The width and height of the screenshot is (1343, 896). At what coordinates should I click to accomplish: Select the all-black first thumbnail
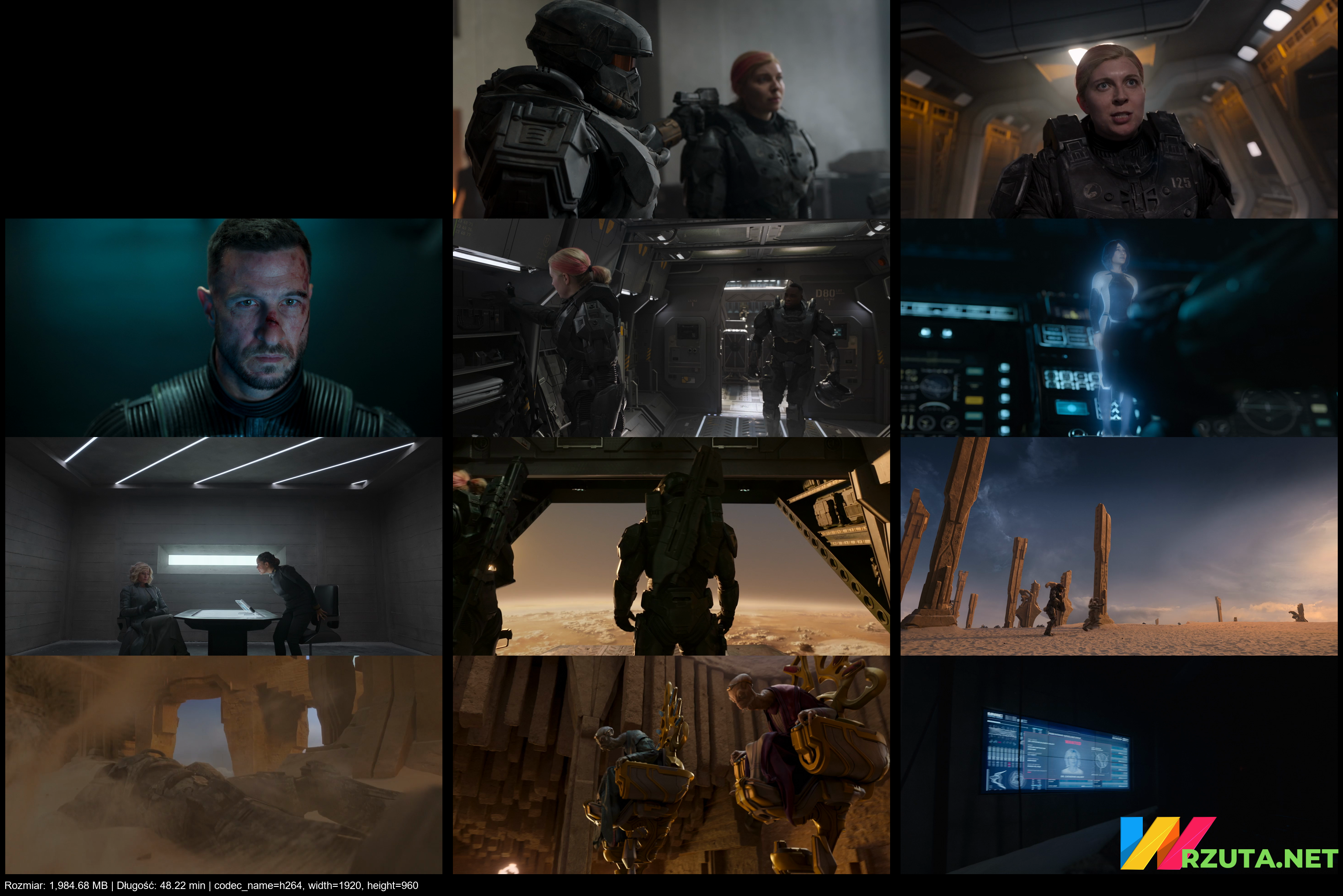[223, 108]
